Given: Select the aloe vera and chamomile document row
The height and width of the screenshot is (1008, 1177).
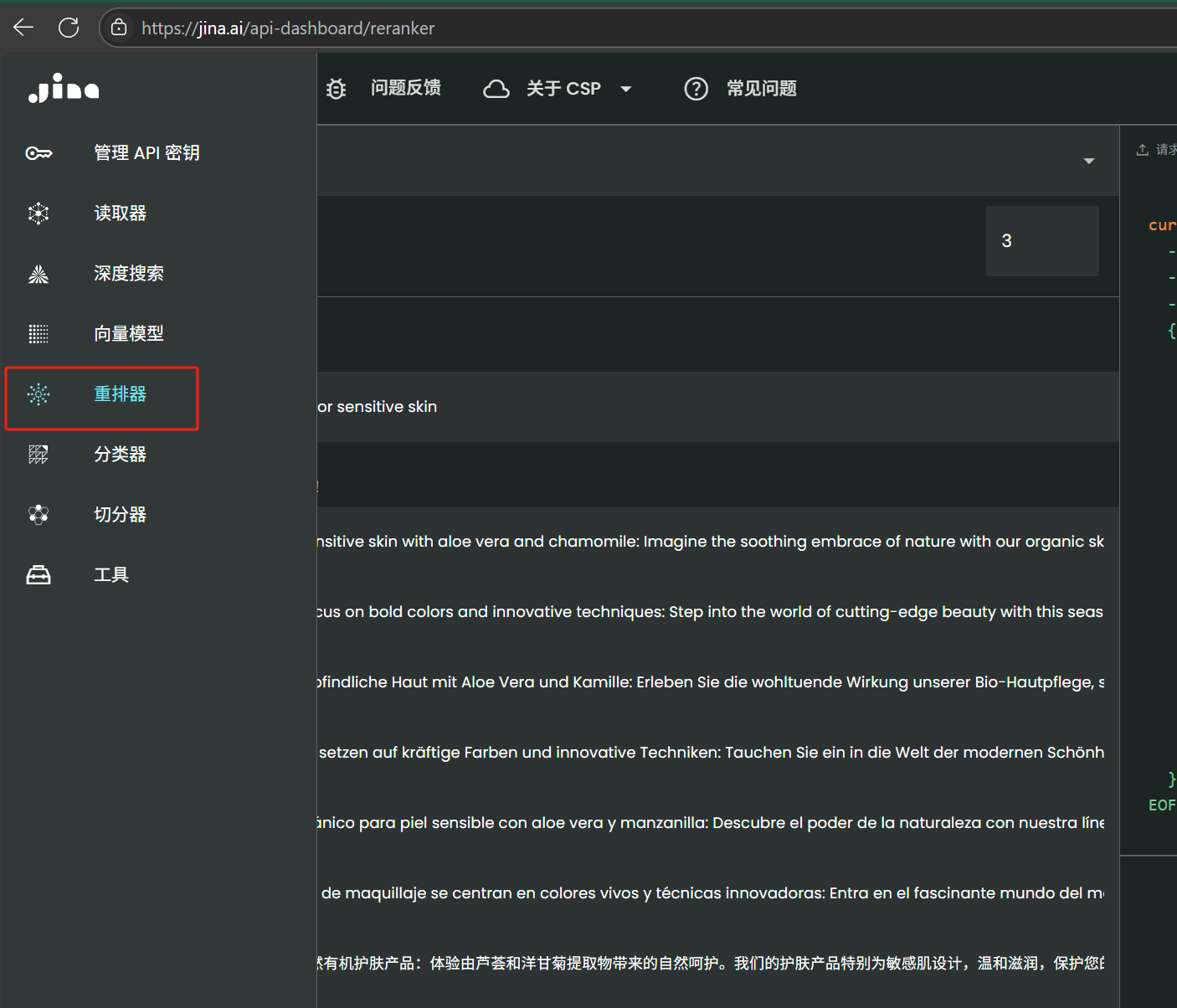Looking at the screenshot, I should pyautogui.click(x=712, y=542).
